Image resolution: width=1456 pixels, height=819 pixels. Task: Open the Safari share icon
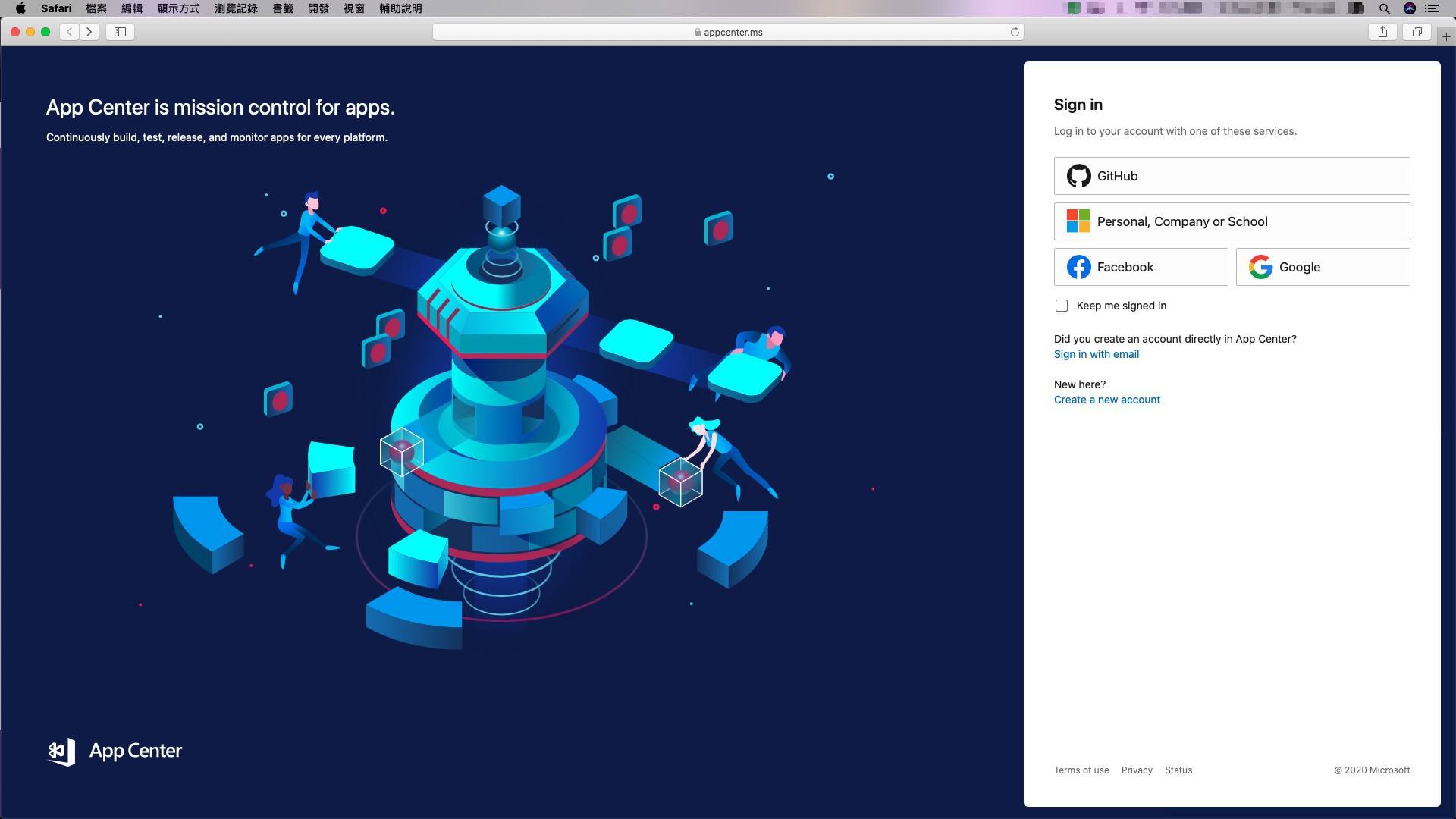(x=1382, y=32)
